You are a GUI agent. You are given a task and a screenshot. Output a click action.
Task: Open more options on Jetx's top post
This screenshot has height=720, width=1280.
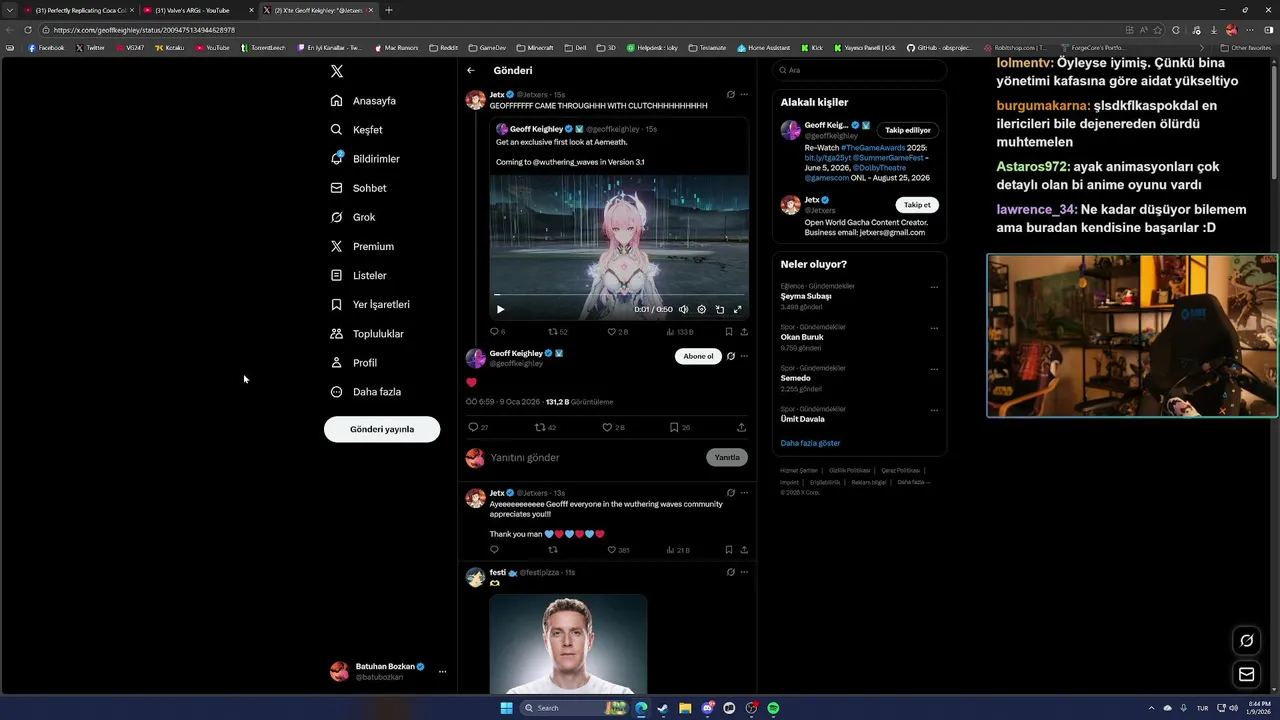744,94
